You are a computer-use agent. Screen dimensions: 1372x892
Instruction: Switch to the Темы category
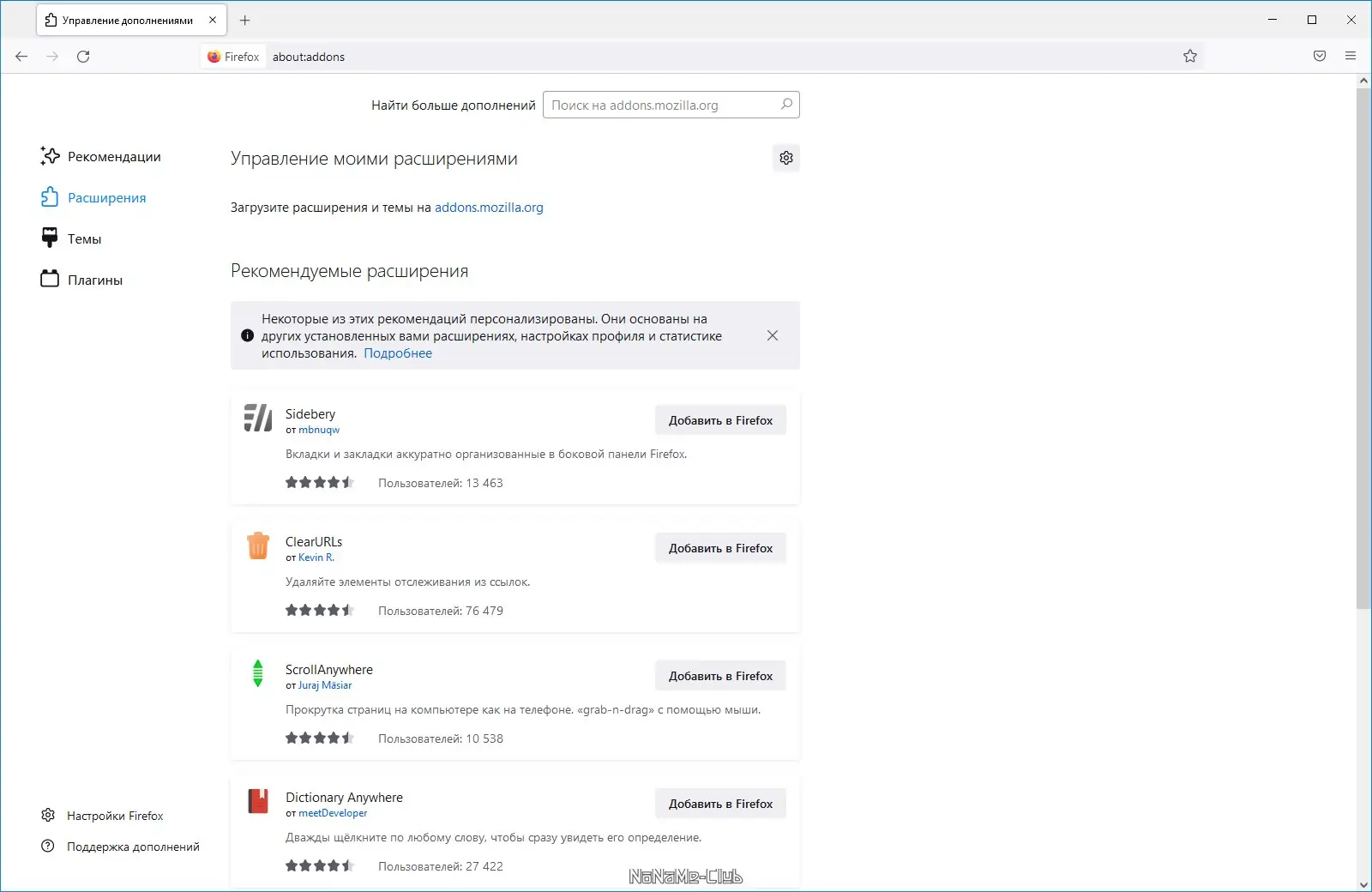(x=71, y=238)
